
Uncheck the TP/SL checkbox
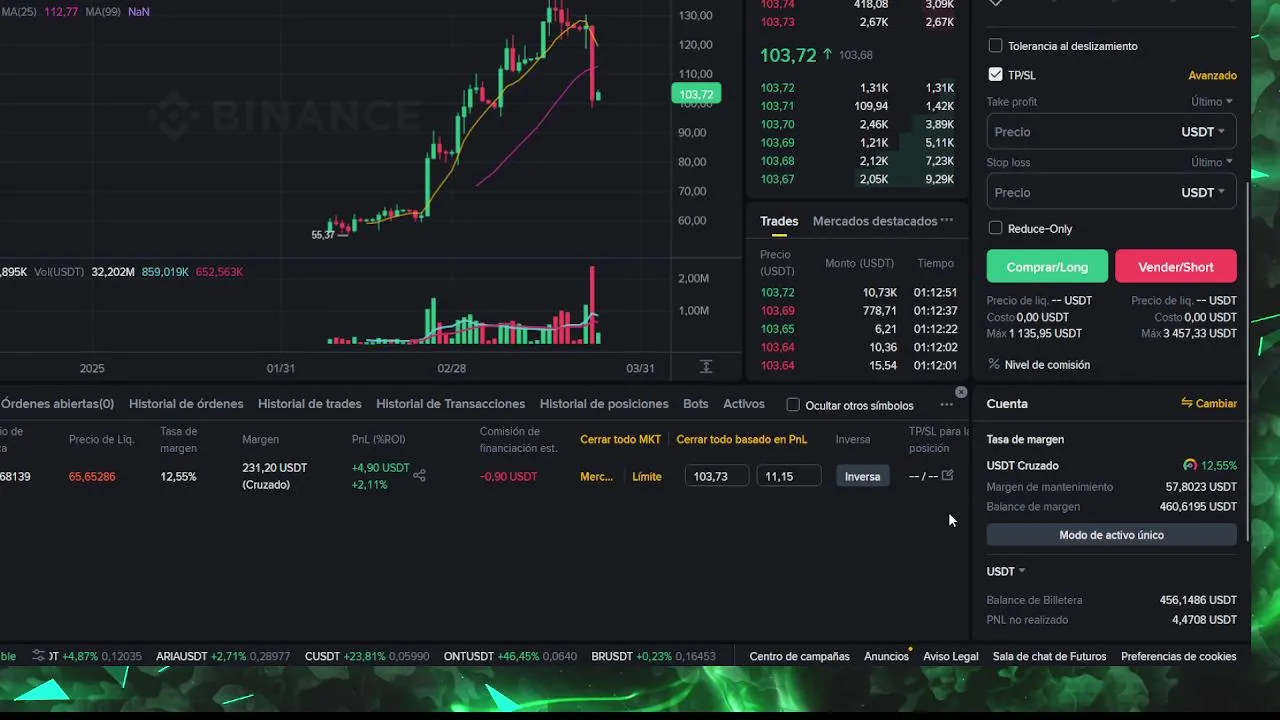995,75
